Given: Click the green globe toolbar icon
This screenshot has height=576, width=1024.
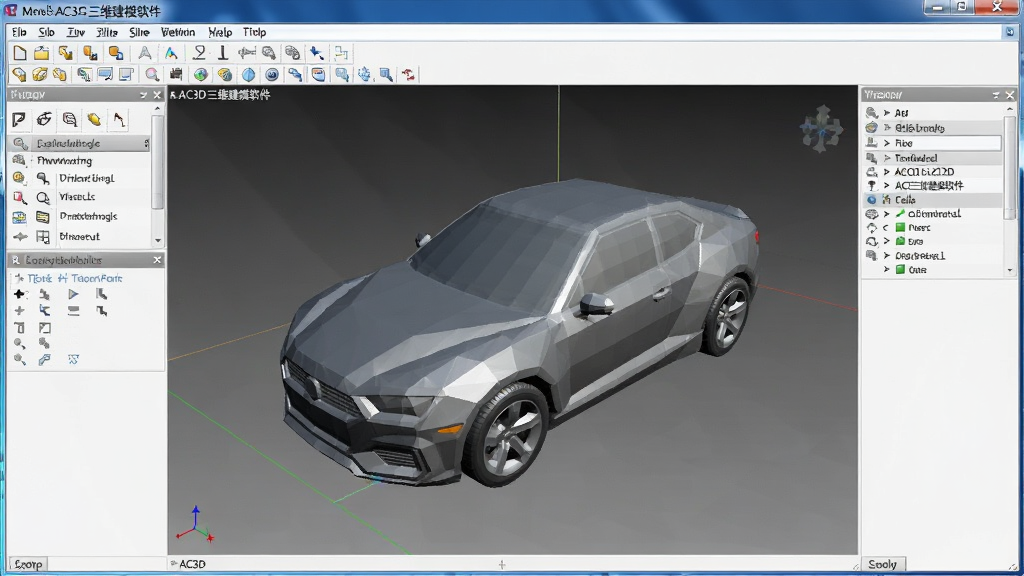Looking at the screenshot, I should 200,74.
